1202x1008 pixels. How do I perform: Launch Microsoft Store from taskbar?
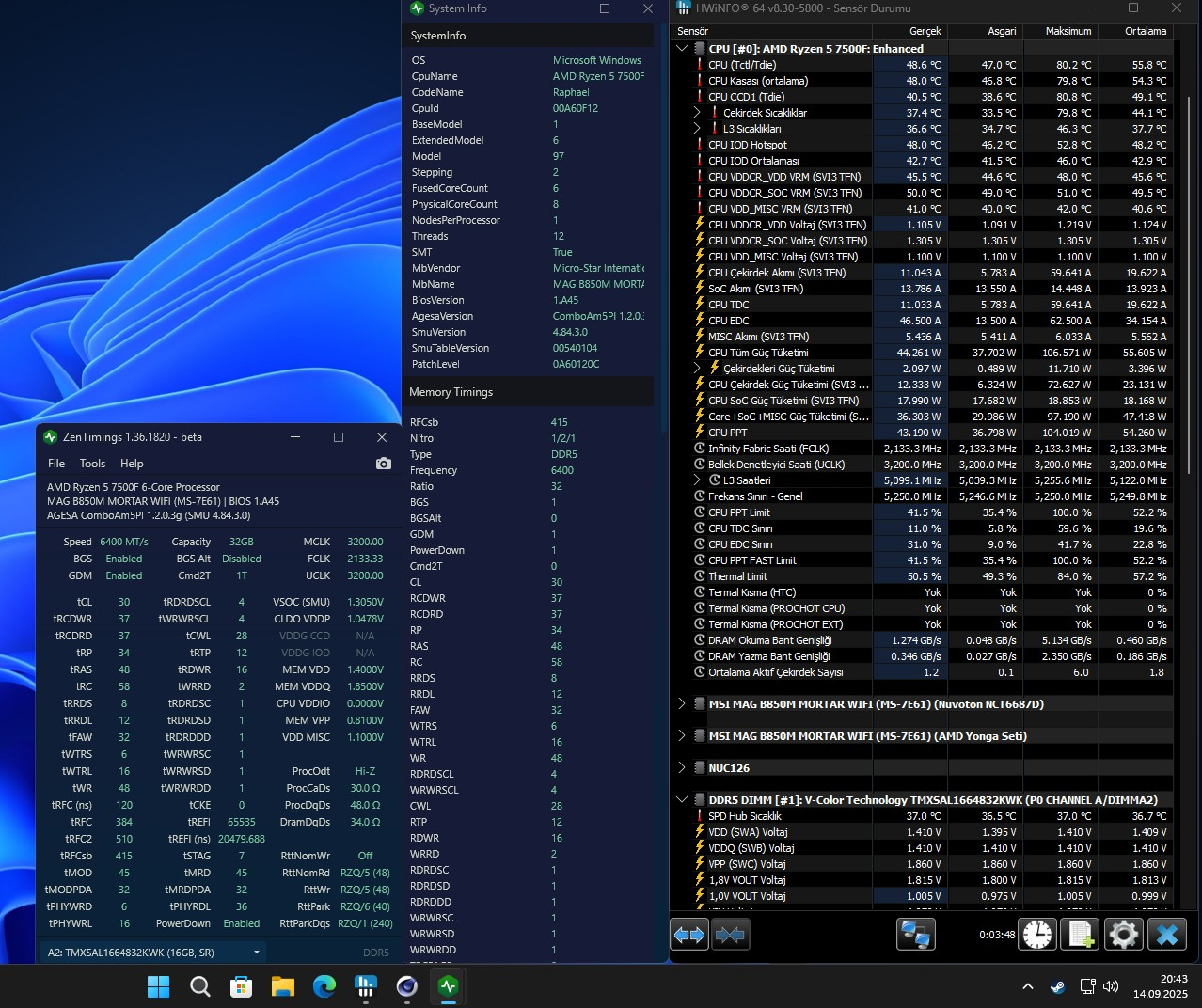242,986
